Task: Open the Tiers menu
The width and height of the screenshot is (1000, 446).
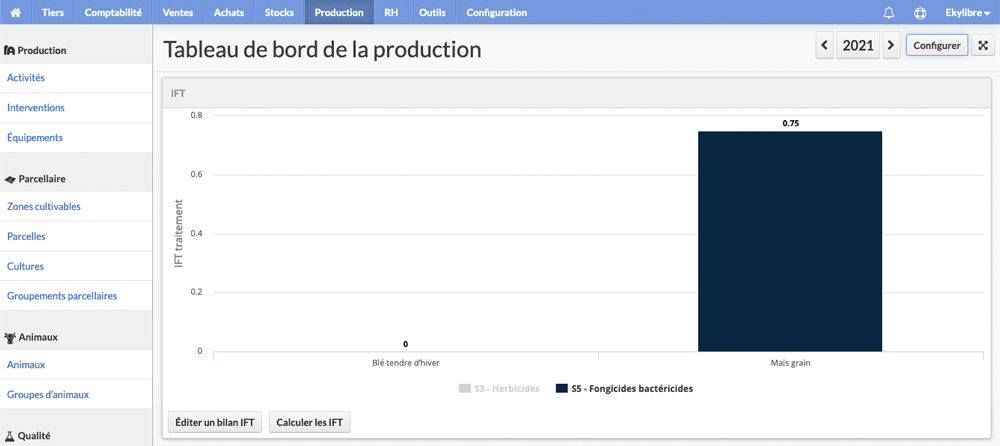Action: pos(53,12)
